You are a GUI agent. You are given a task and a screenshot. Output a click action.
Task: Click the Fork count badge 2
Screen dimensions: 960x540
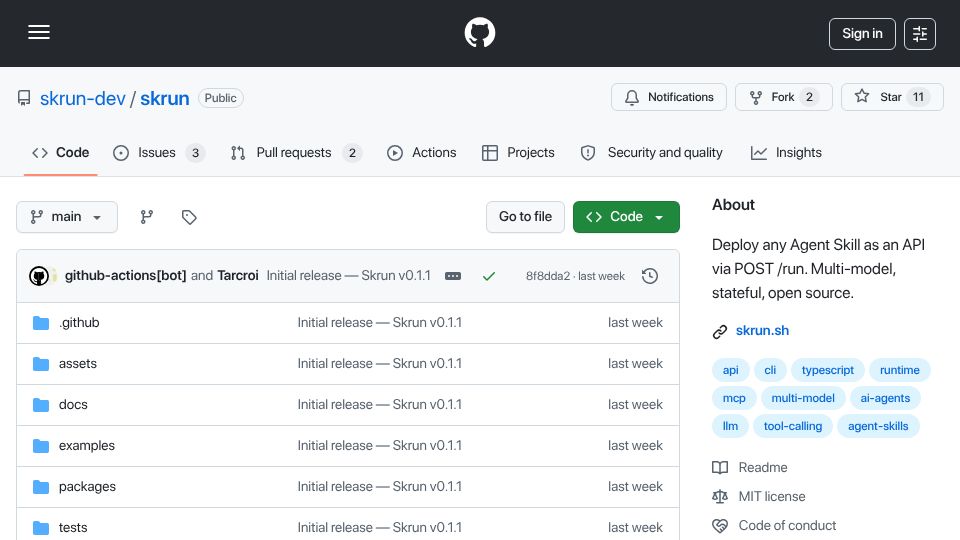(809, 97)
